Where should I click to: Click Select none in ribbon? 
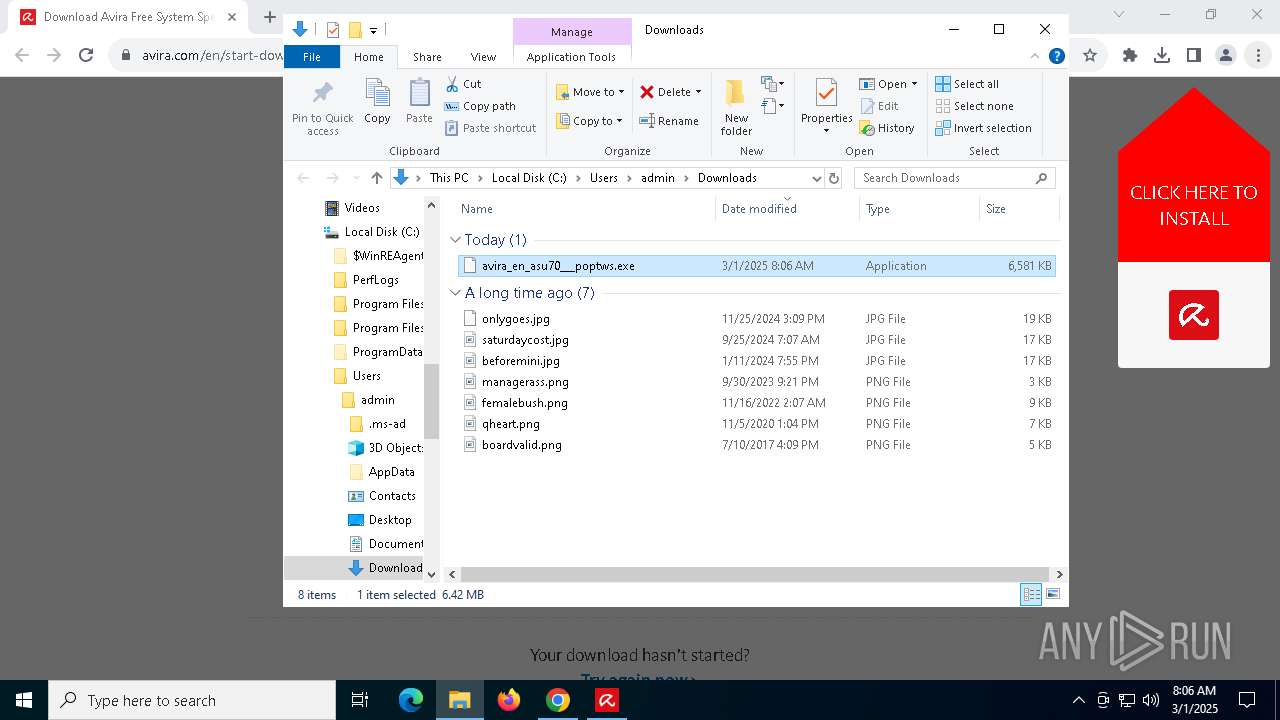click(974, 106)
